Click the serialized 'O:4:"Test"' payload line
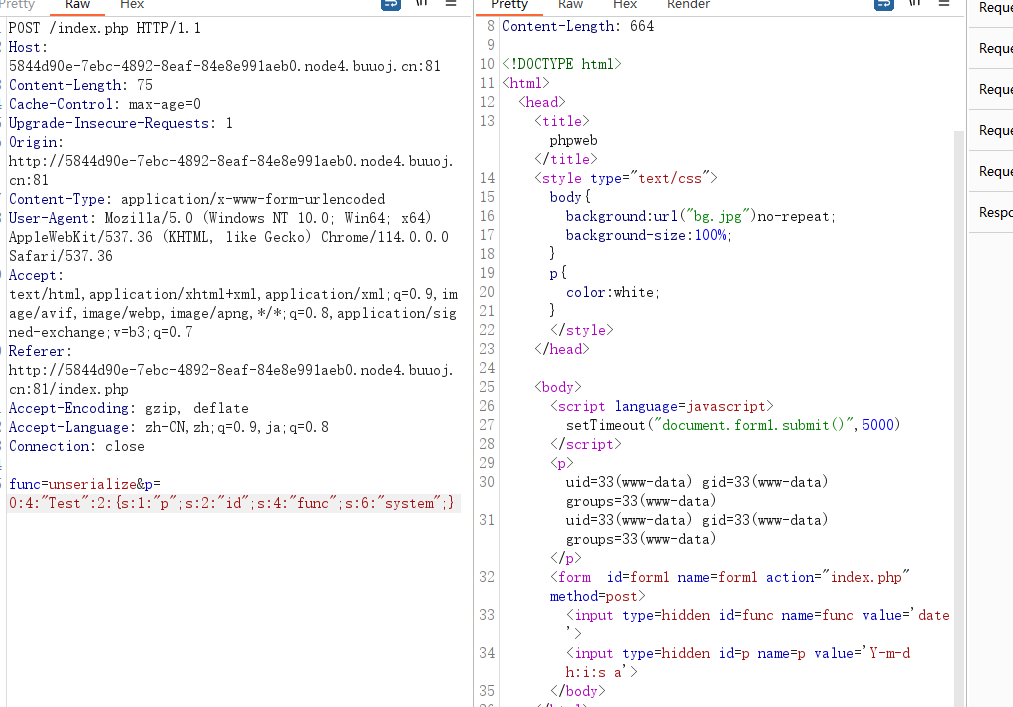This screenshot has height=707, width=1013. click(231, 503)
